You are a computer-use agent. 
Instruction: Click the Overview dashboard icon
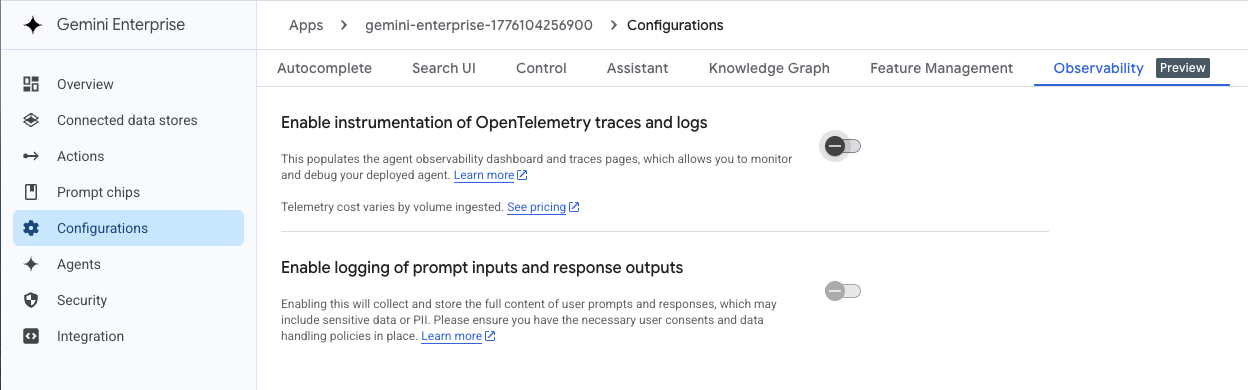(31, 84)
